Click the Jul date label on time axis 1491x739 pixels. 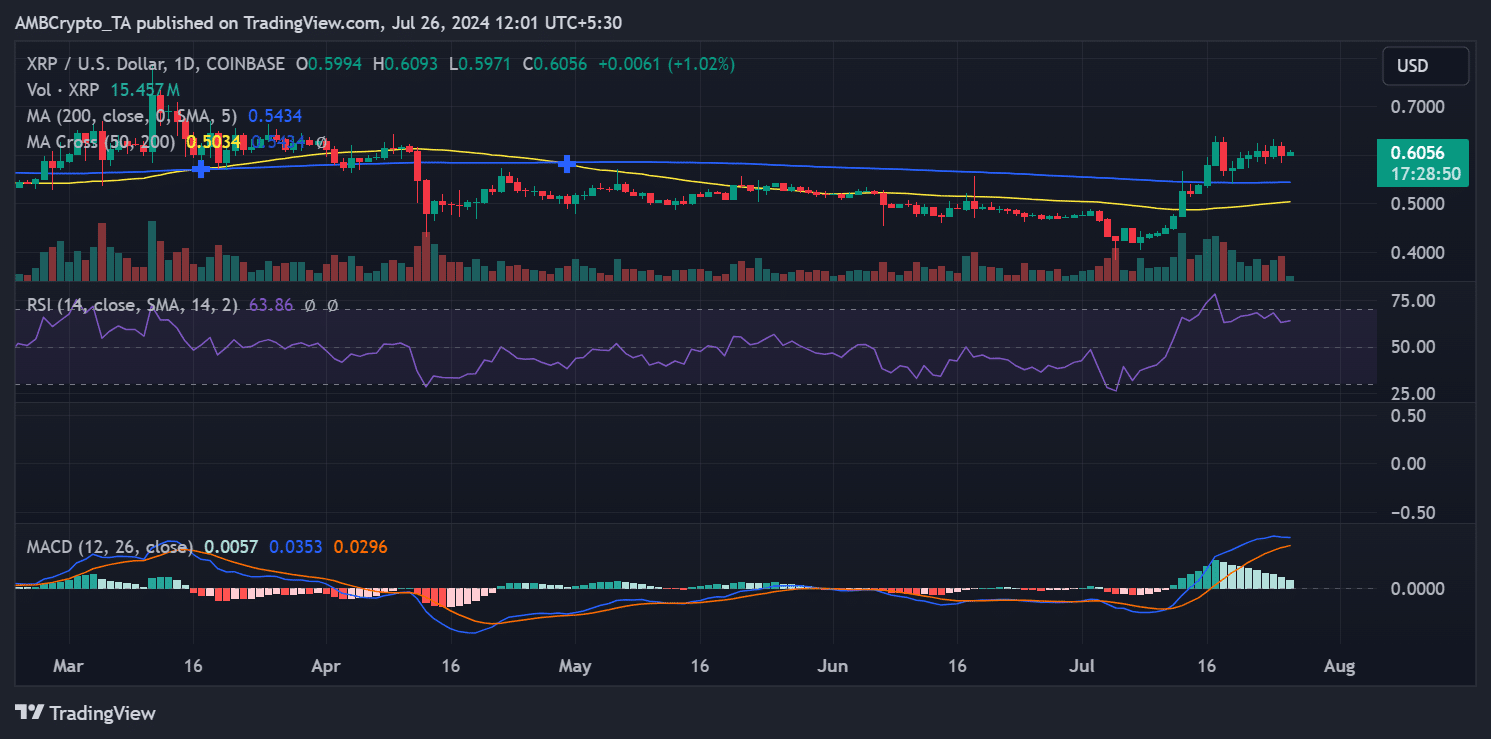1082,666
